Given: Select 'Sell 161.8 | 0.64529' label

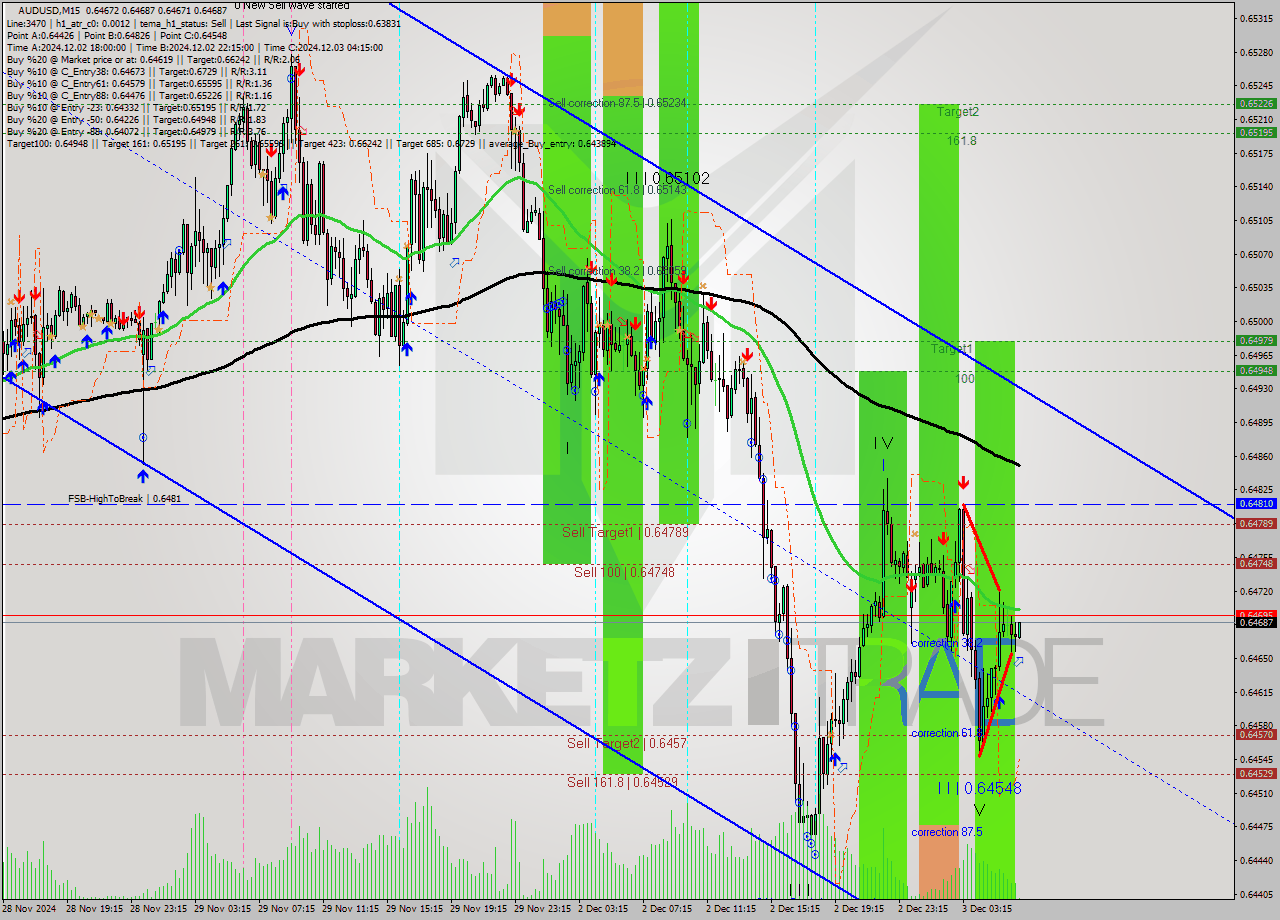Looking at the screenshot, I should click(x=623, y=782).
